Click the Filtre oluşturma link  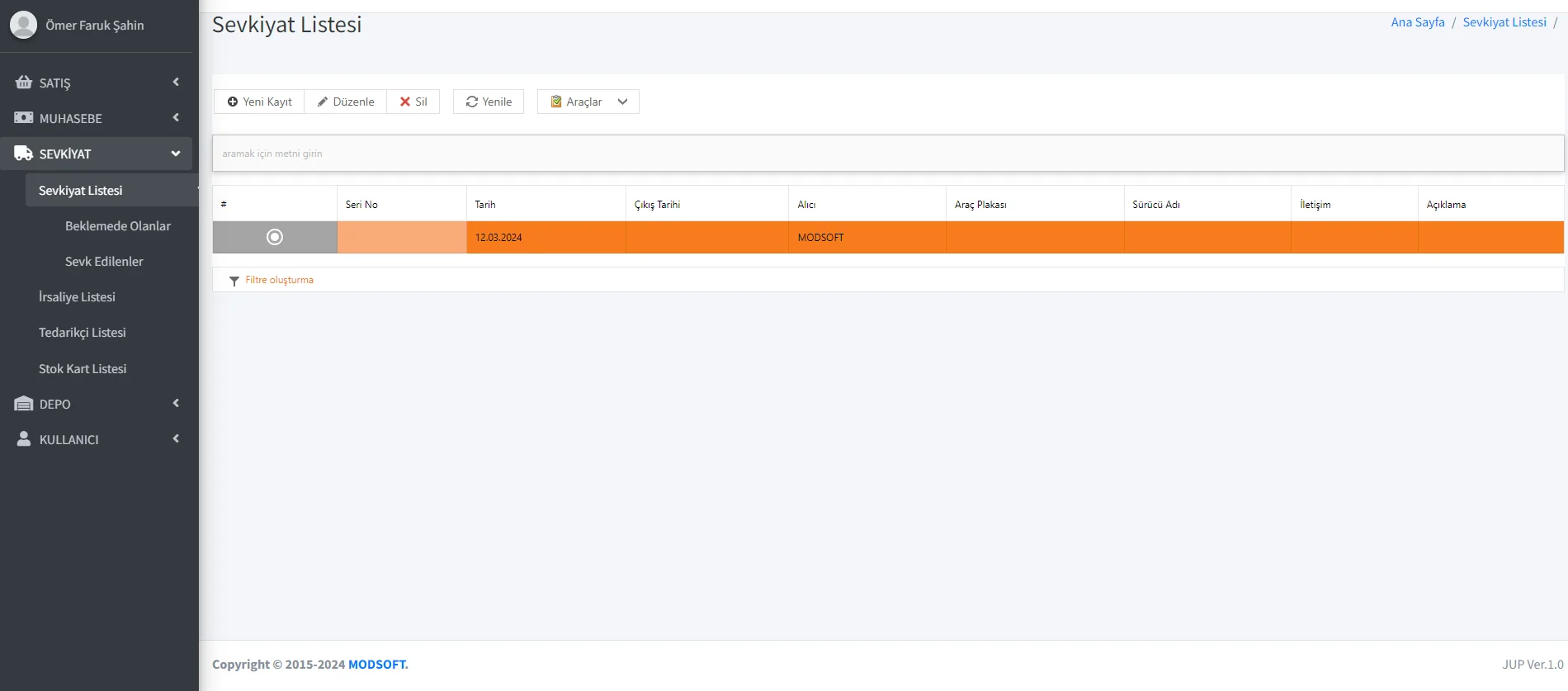[x=280, y=280]
